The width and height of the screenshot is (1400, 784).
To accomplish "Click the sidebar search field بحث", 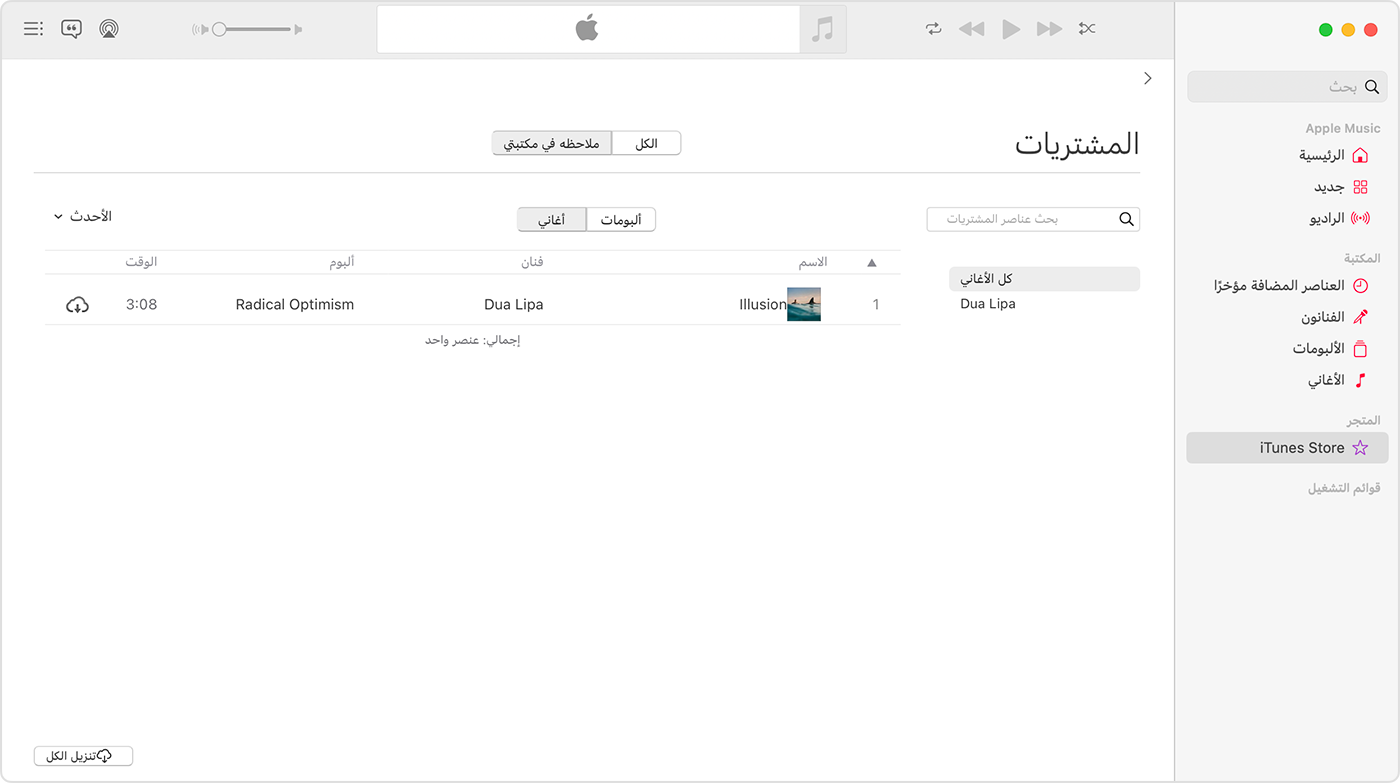I will [1287, 87].
